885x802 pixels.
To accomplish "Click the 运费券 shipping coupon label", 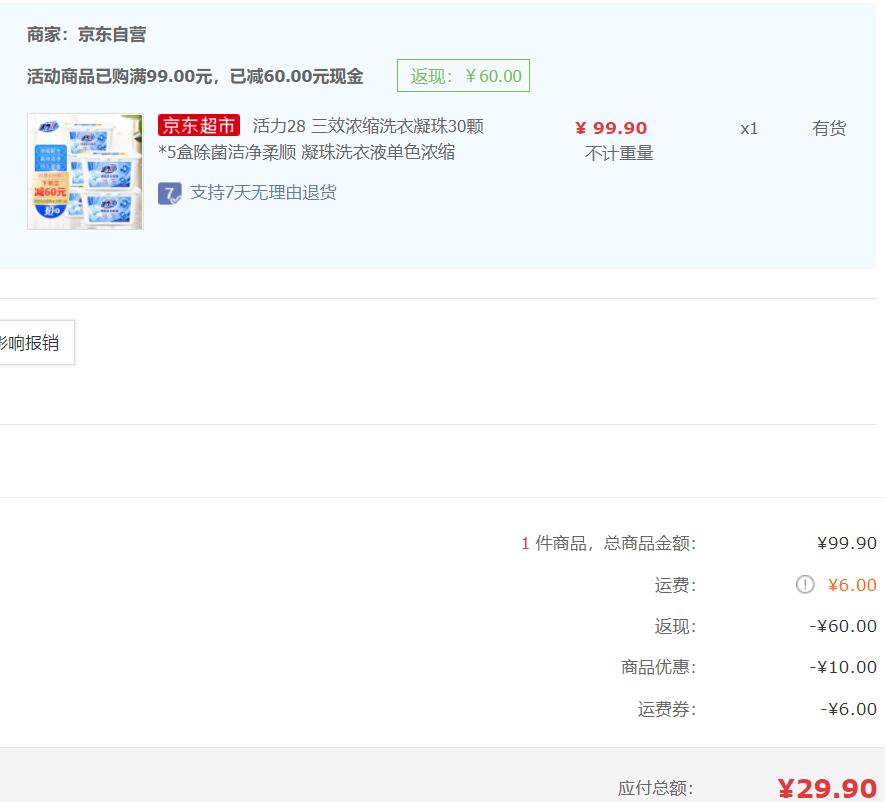I will point(666,709).
